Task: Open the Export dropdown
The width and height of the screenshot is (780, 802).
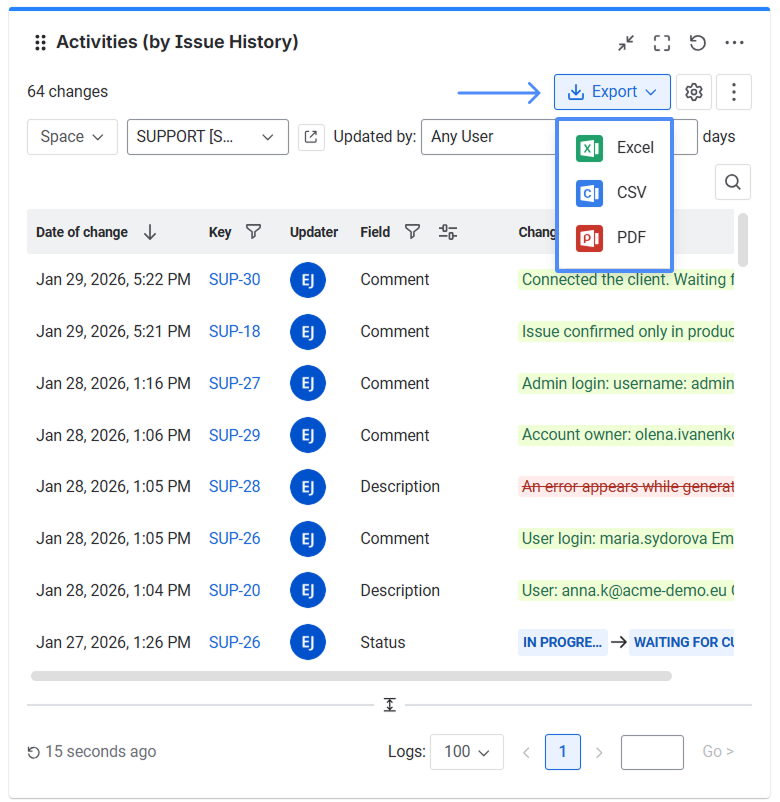Action: tap(612, 92)
